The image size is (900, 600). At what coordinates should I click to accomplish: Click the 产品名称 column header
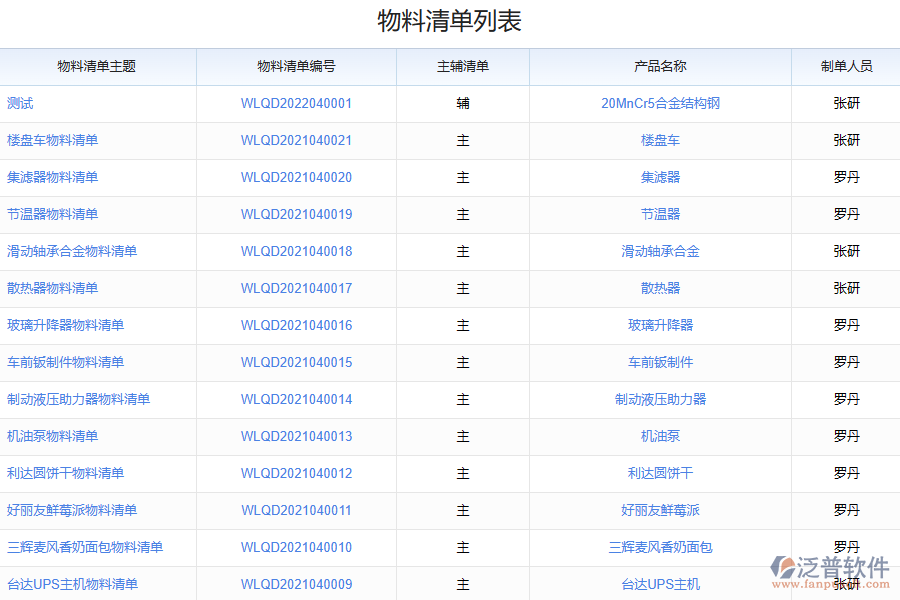660,66
